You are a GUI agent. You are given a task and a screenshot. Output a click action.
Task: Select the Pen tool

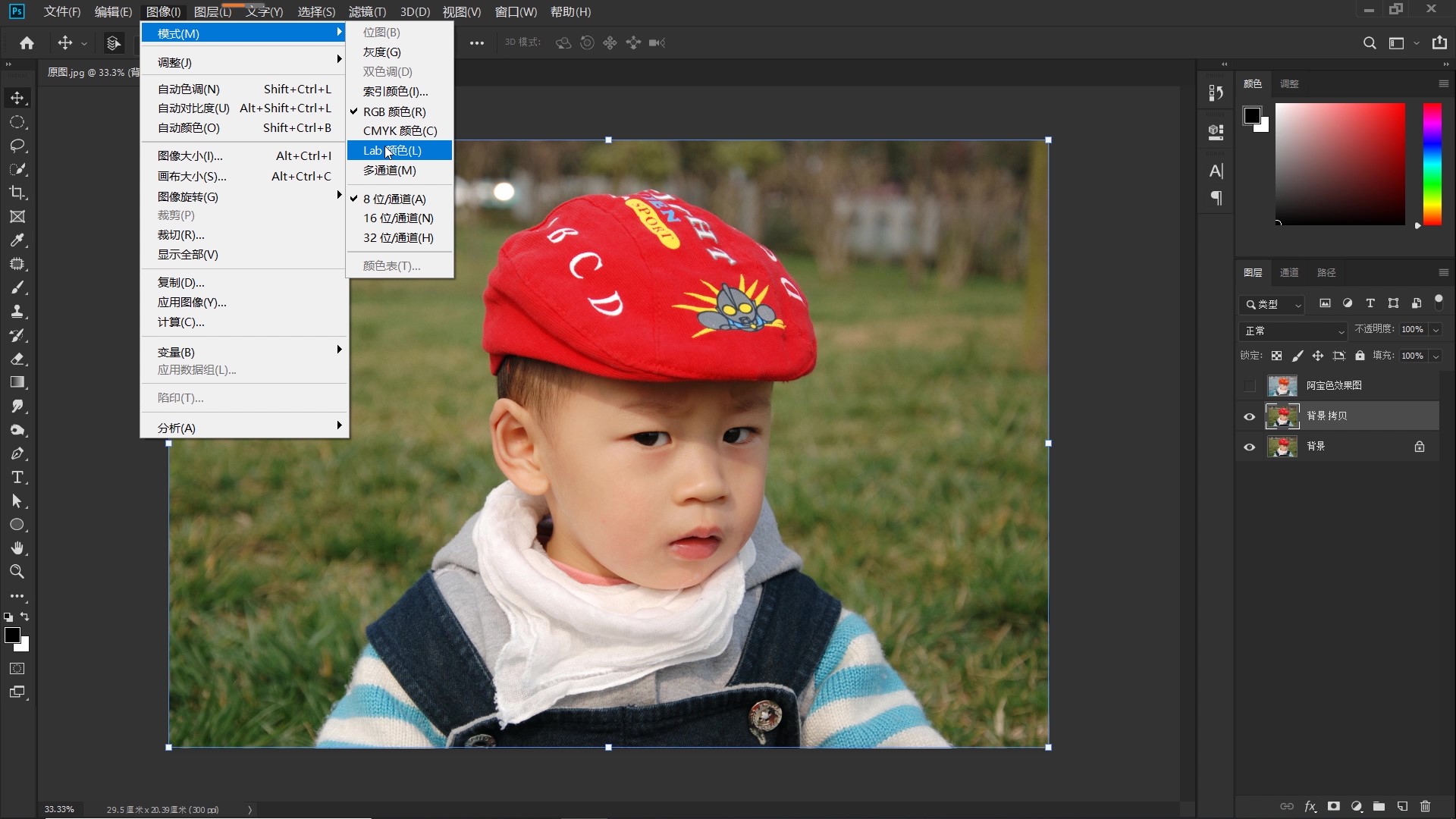tap(17, 453)
